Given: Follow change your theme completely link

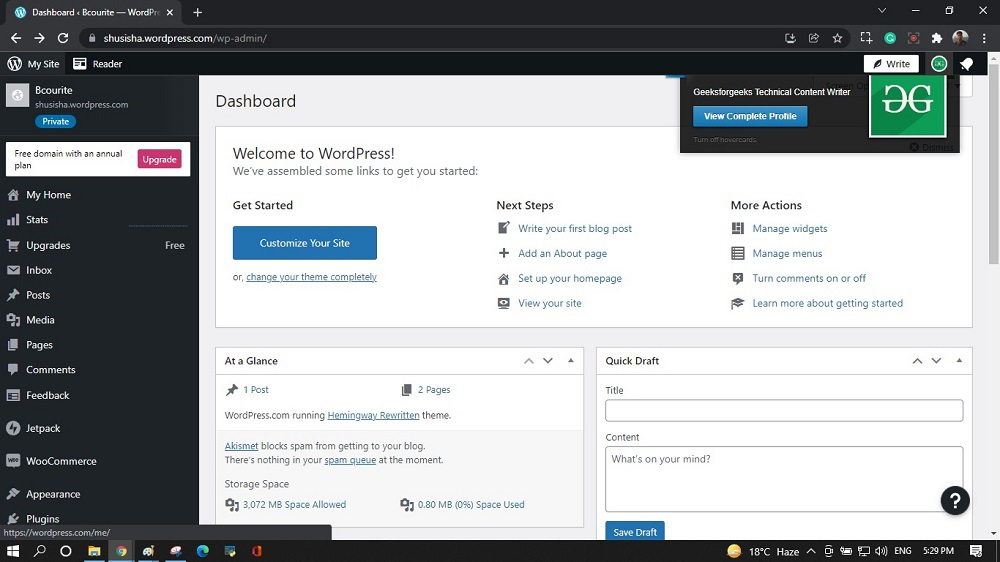Looking at the screenshot, I should (x=311, y=277).
